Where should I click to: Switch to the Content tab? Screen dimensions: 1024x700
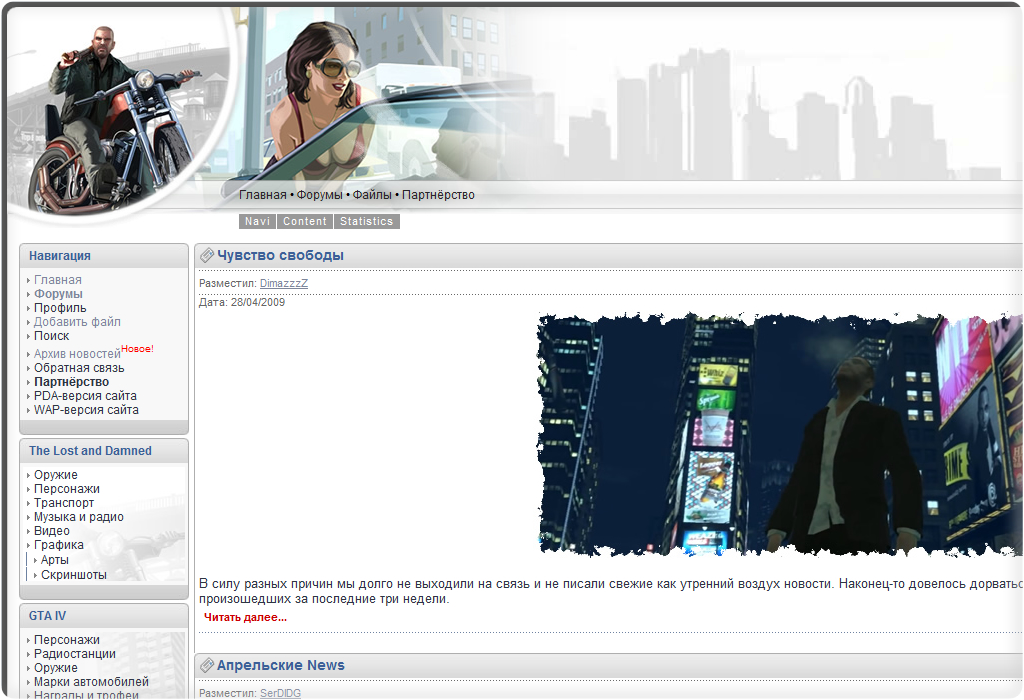305,221
